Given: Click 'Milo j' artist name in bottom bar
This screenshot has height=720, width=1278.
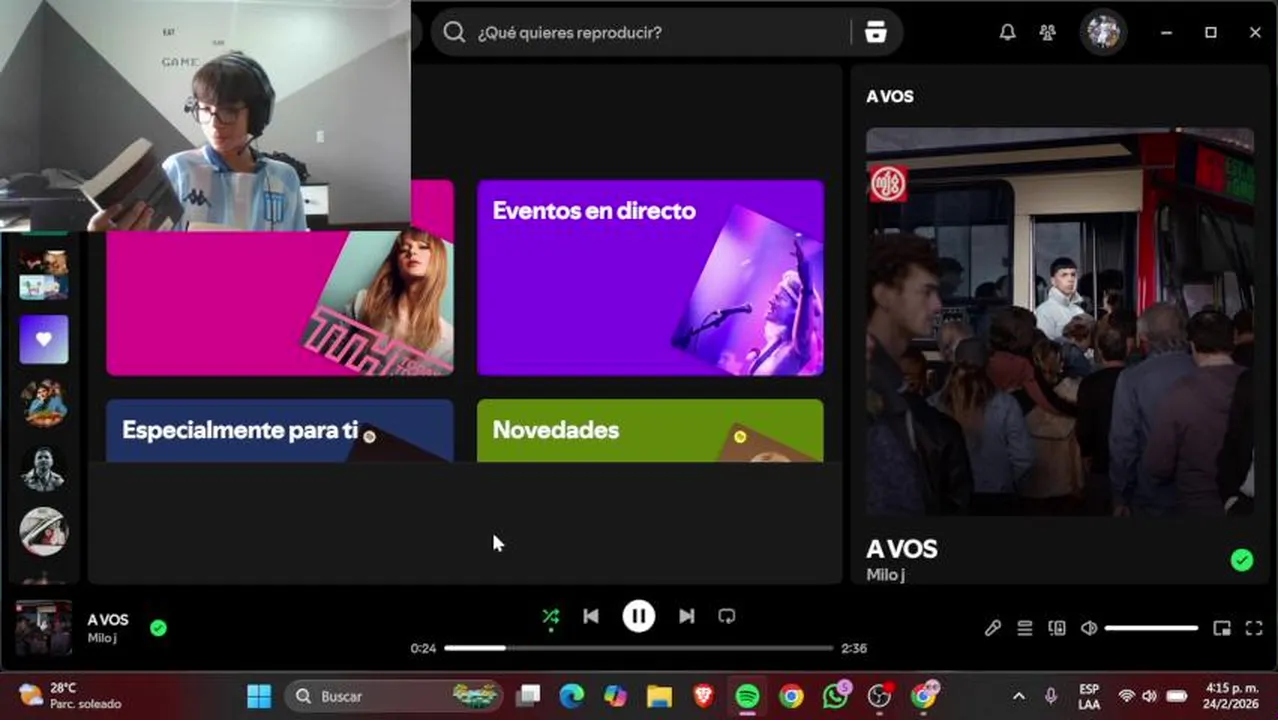Looking at the screenshot, I should pyautogui.click(x=102, y=638).
